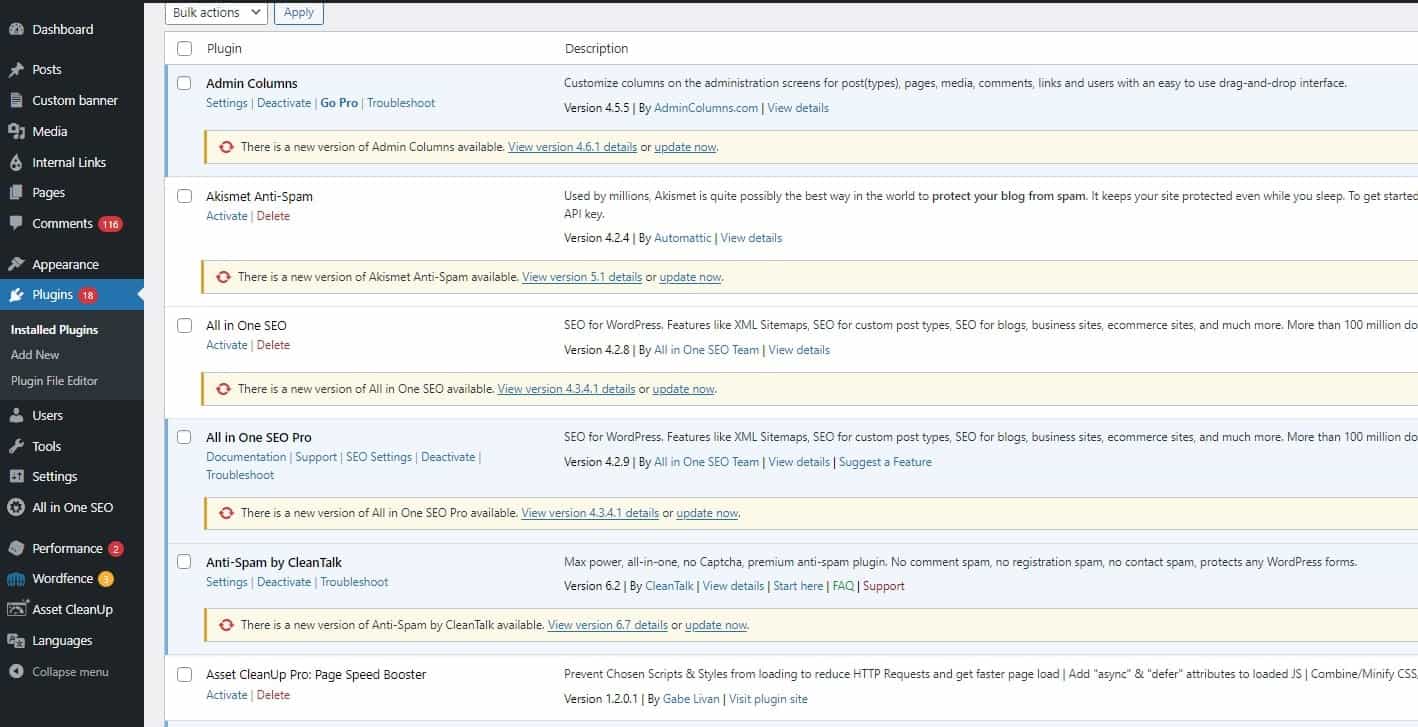Image resolution: width=1418 pixels, height=727 pixels.
Task: Click the Media icon in sidebar
Action: pyautogui.click(x=16, y=132)
